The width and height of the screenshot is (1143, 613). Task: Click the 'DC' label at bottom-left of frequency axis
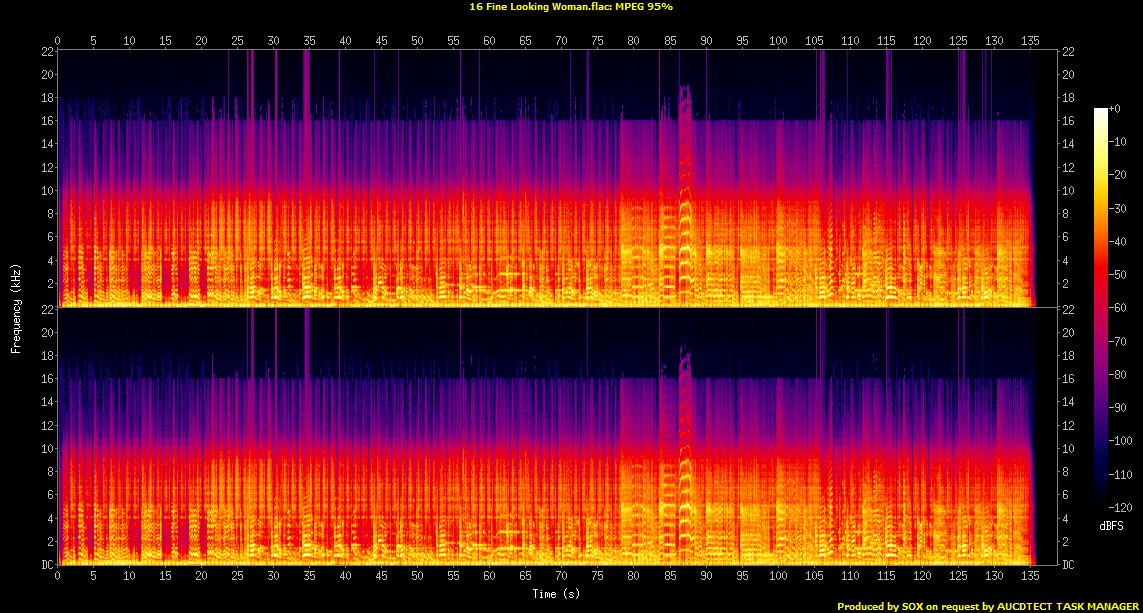click(45, 565)
